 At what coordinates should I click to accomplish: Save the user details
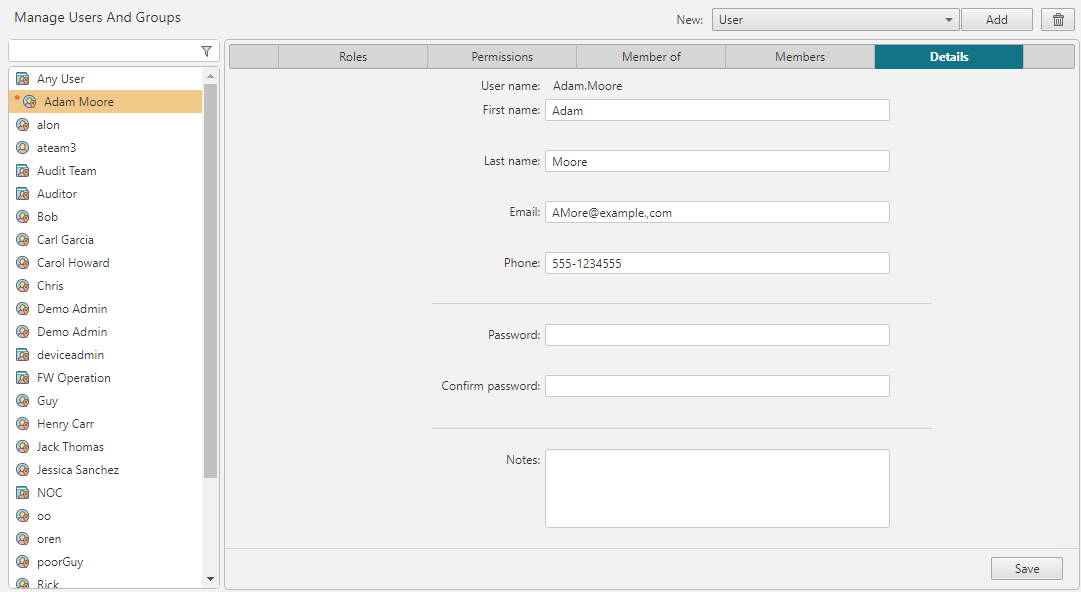(x=1027, y=569)
